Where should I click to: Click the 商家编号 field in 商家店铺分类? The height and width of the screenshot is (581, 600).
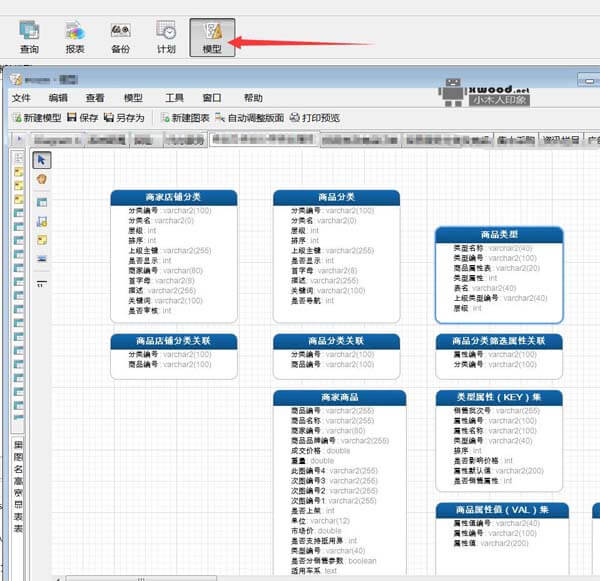click(x=166, y=270)
